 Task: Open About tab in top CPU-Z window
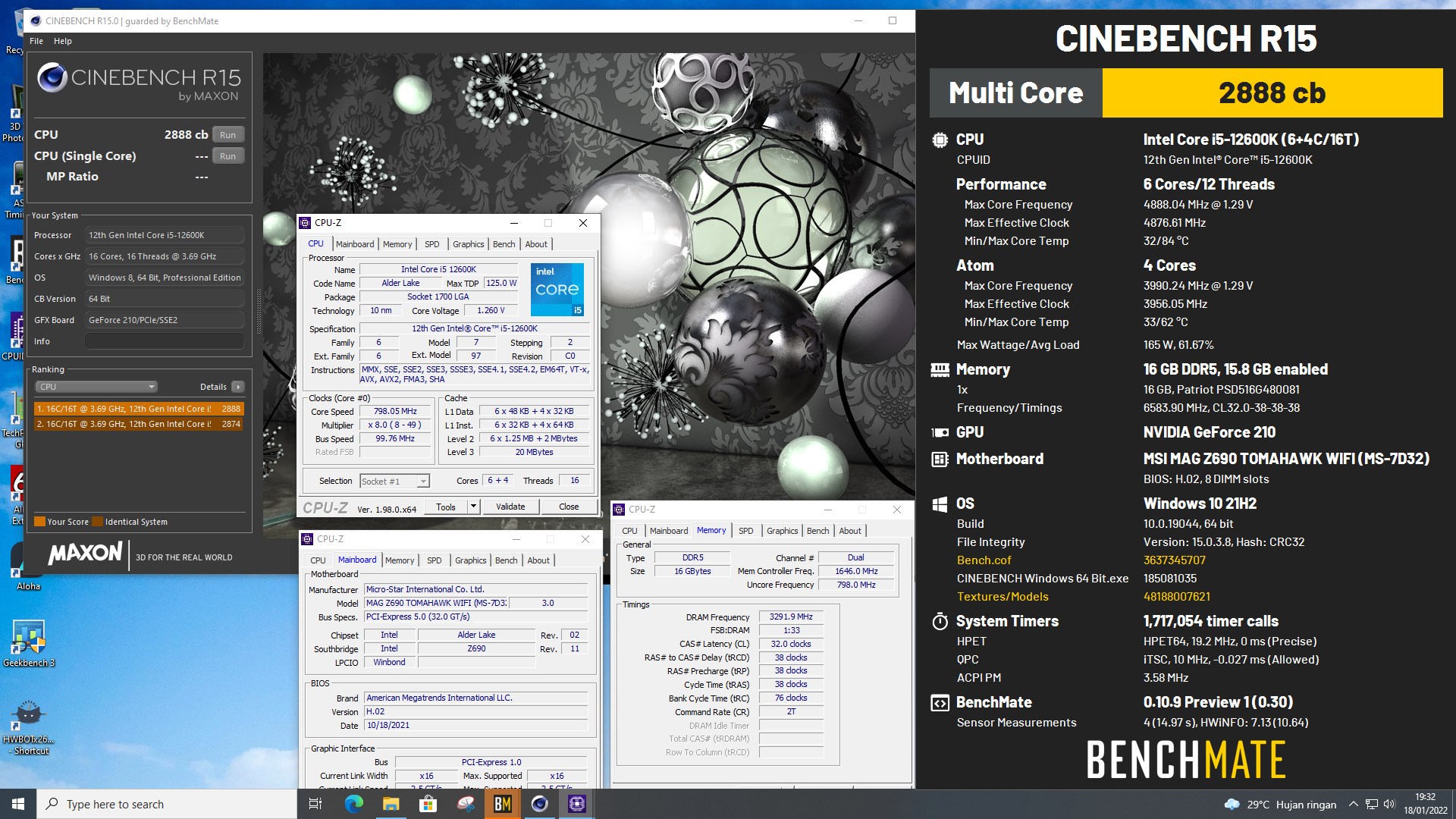(536, 244)
